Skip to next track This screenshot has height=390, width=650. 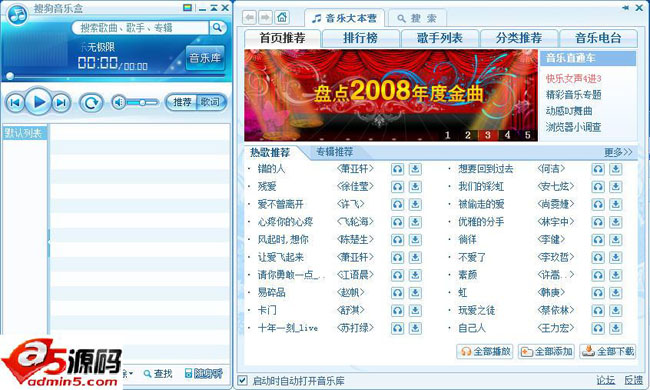61,102
